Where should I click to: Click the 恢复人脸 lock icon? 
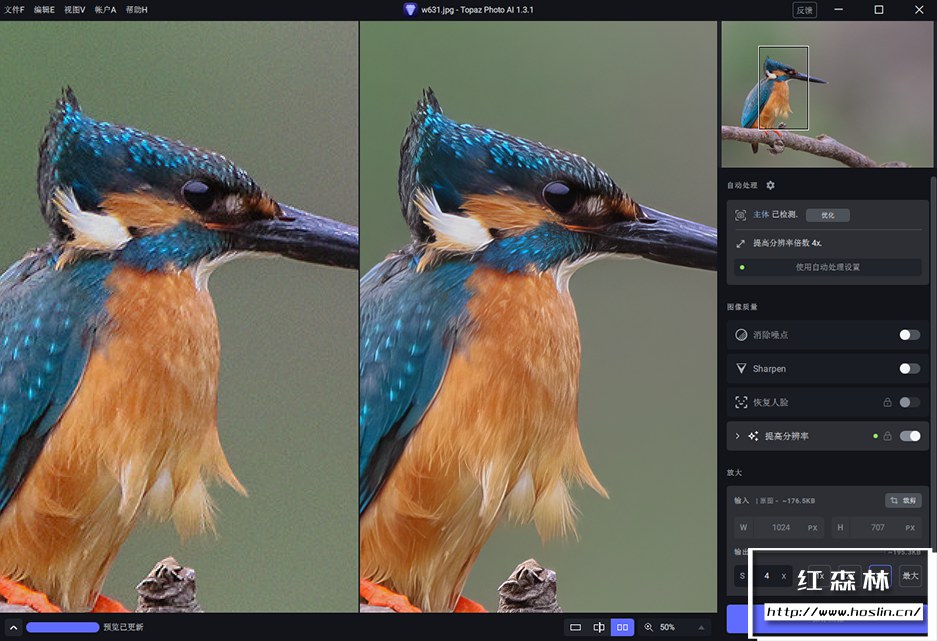pos(887,402)
